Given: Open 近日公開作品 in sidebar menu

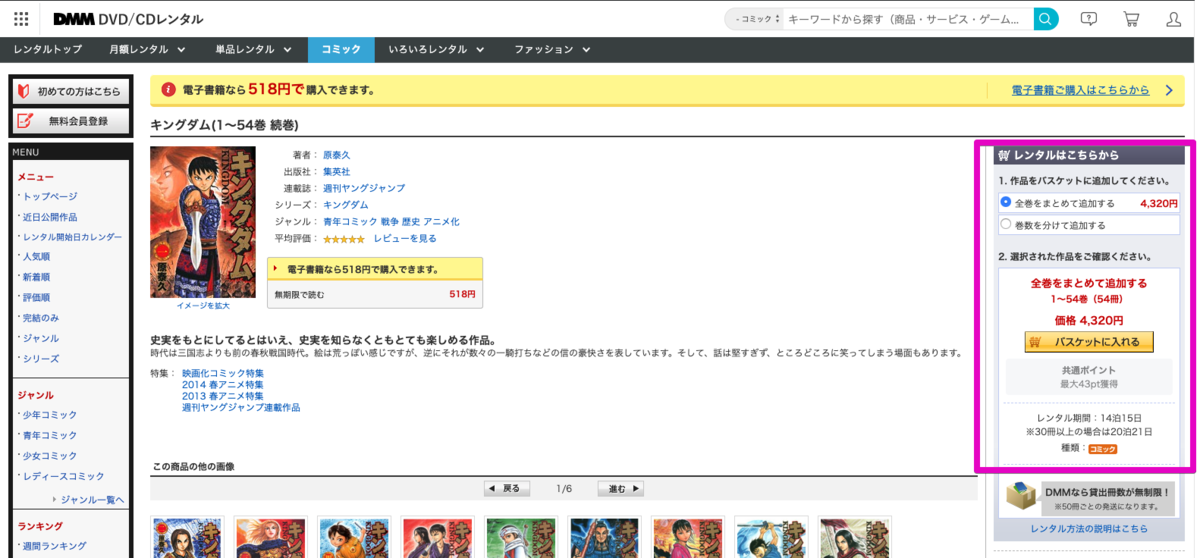Looking at the screenshot, I should (x=50, y=217).
